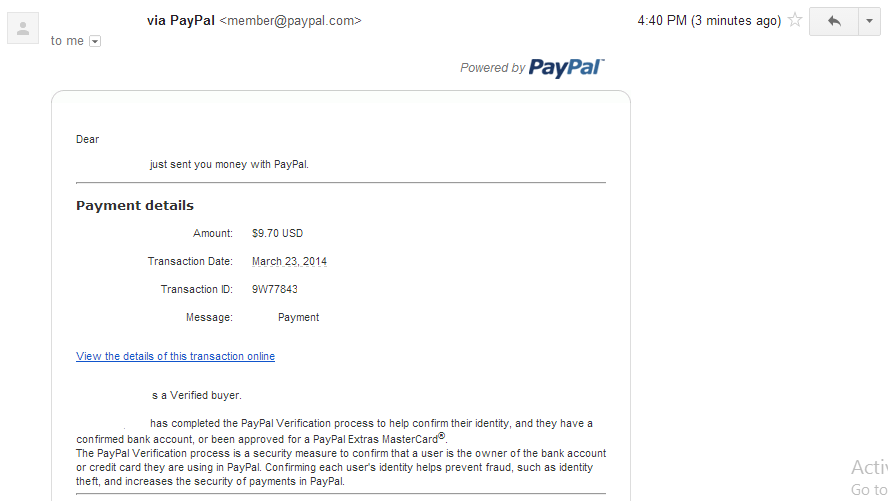Click the $9.70 USD amount
This screenshot has width=888, height=501.
click(x=277, y=233)
